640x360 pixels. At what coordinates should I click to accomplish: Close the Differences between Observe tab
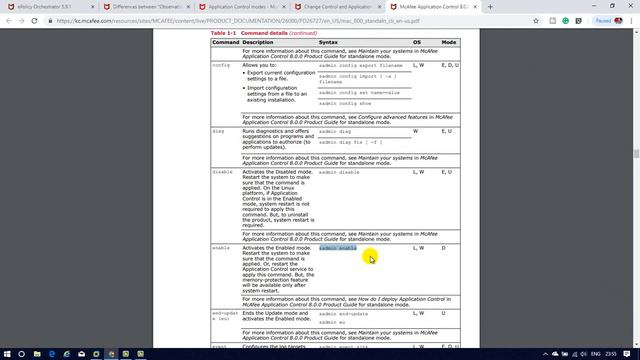188,7
